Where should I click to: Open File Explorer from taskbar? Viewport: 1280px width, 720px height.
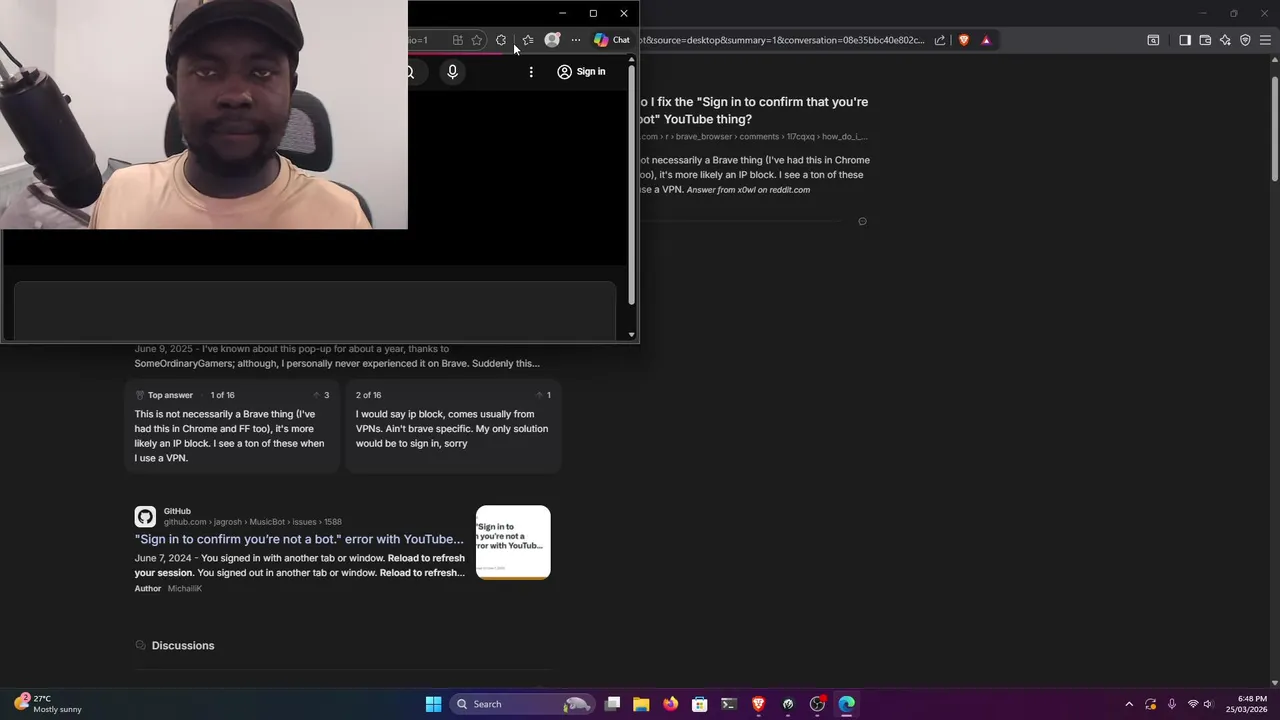tap(641, 704)
